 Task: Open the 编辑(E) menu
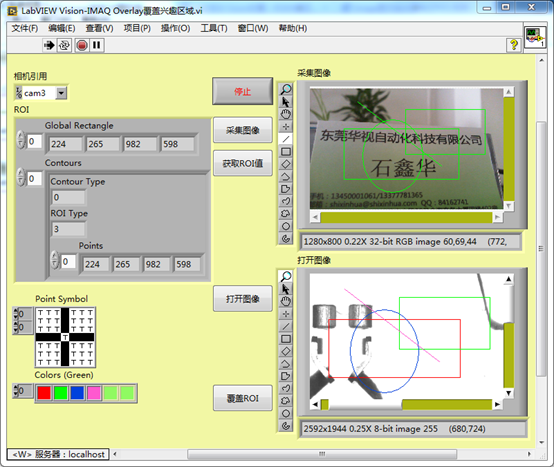tap(62, 28)
